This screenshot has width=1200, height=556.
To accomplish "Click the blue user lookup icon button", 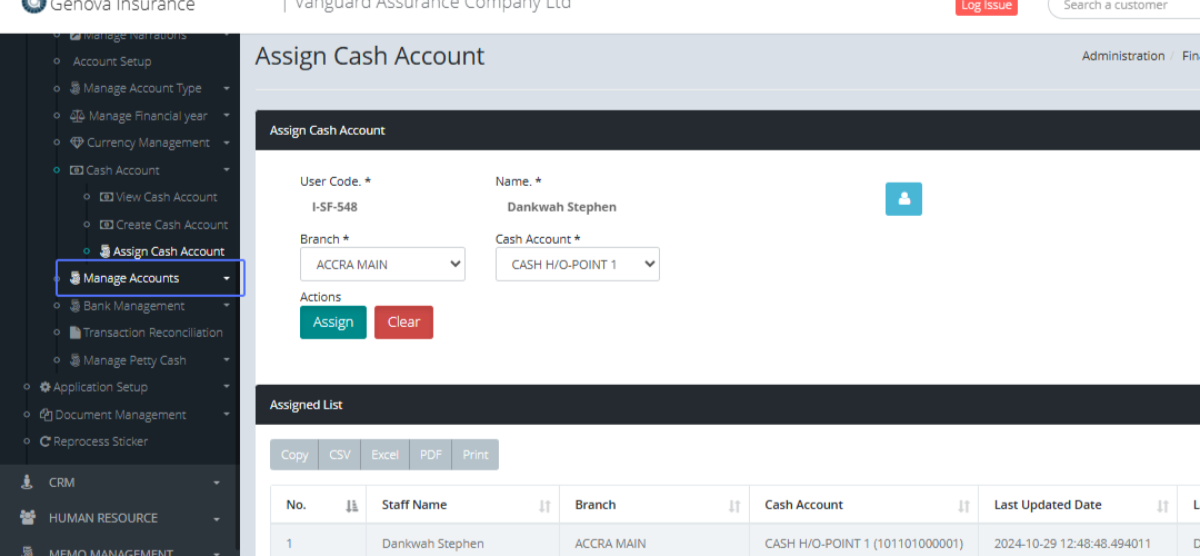I will (x=903, y=199).
